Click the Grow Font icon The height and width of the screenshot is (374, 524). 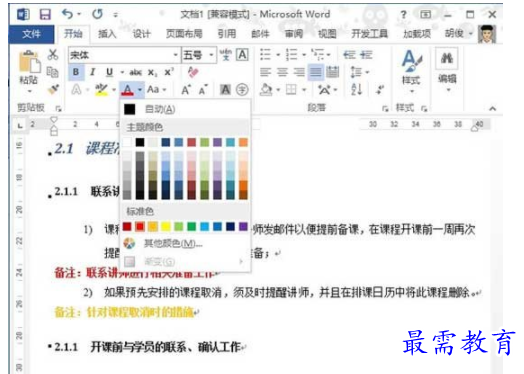185,89
